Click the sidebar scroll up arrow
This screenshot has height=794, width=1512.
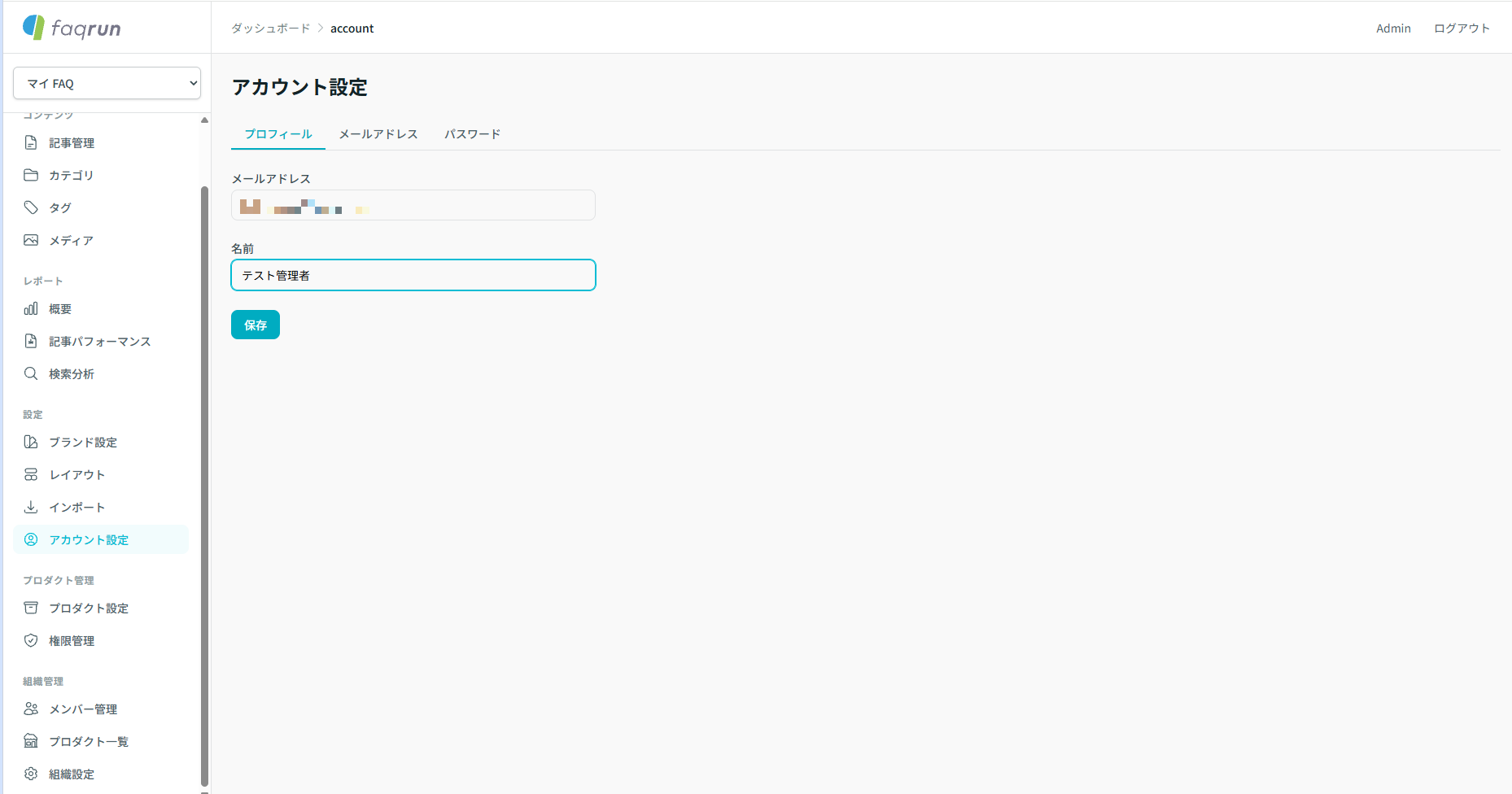coord(204,120)
